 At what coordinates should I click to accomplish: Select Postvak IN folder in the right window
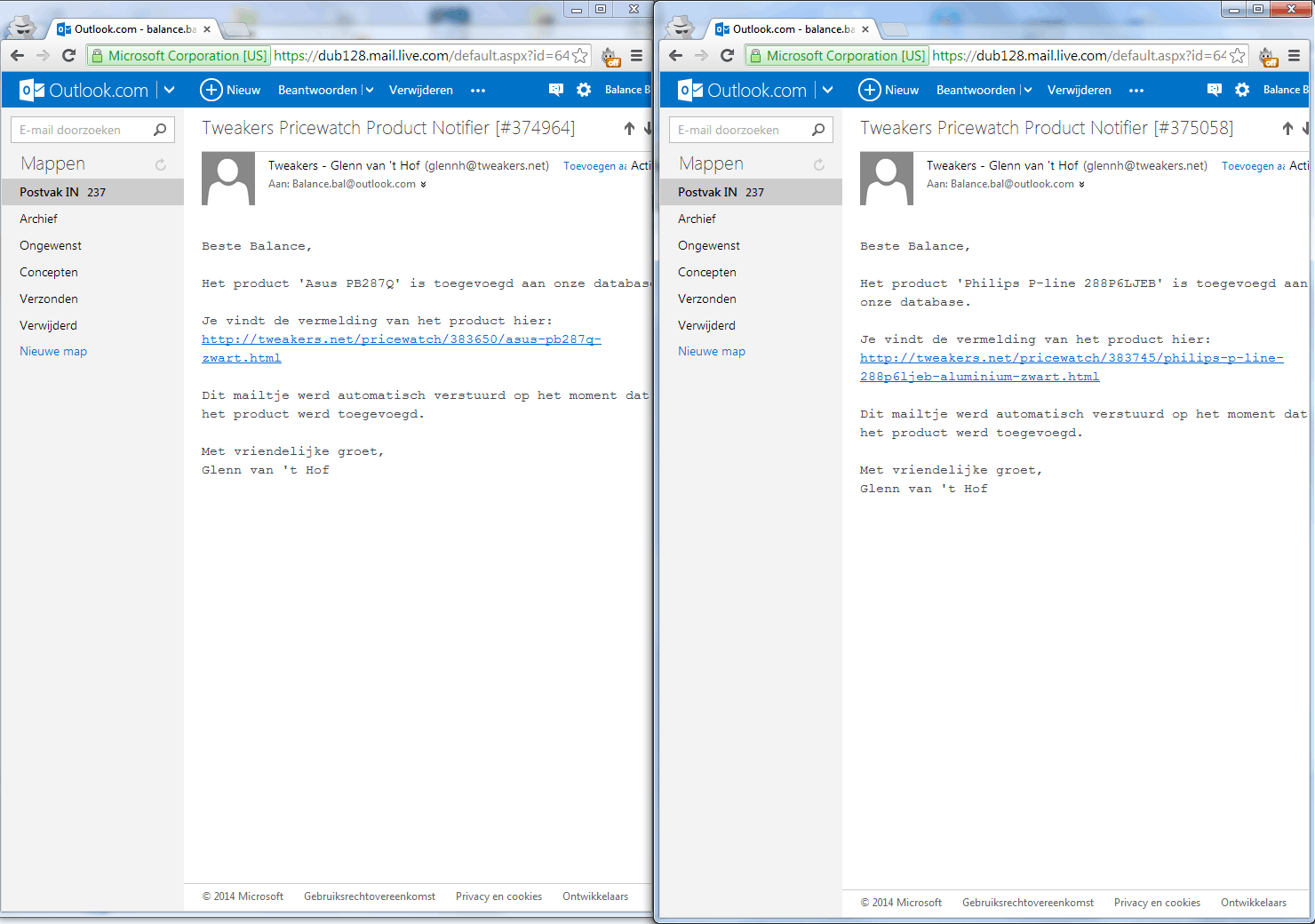coord(751,192)
